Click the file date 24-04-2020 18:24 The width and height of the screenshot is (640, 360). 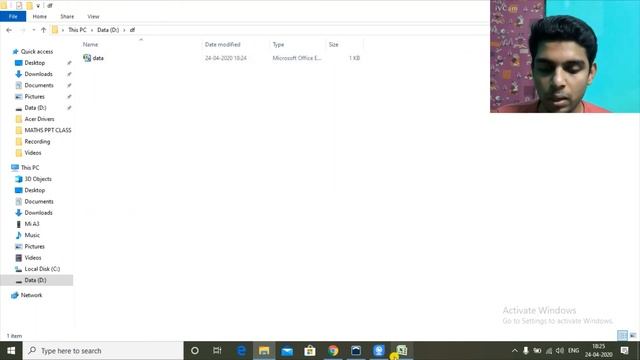click(x=226, y=58)
